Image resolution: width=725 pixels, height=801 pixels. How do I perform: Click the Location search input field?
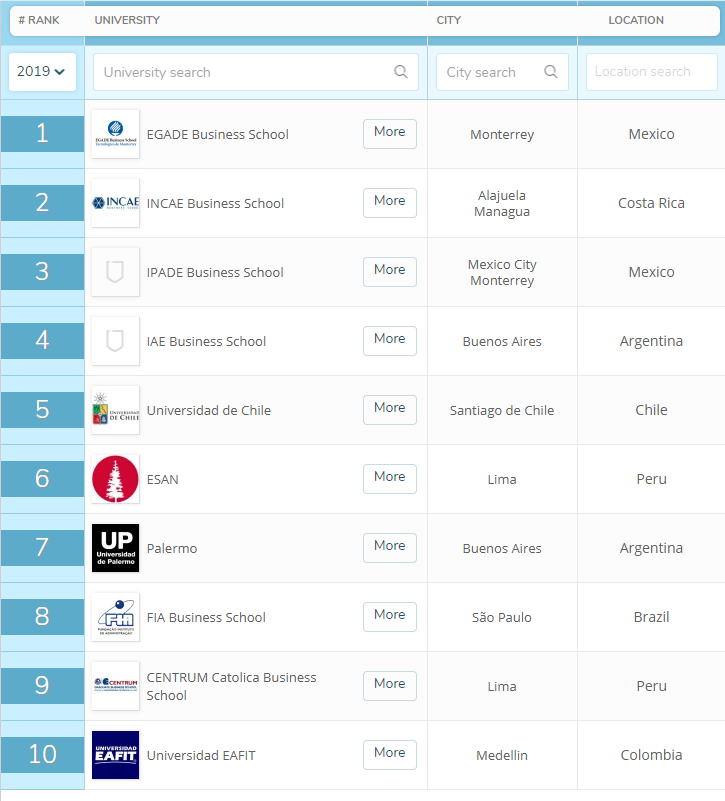(x=650, y=72)
